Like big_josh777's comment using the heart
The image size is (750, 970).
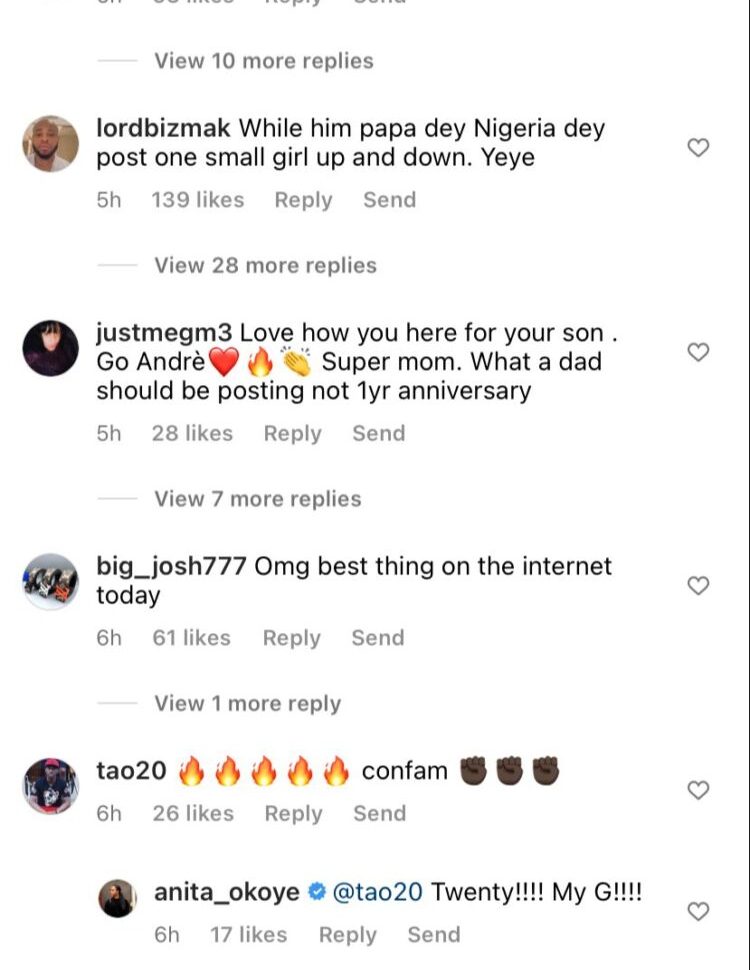tap(699, 585)
